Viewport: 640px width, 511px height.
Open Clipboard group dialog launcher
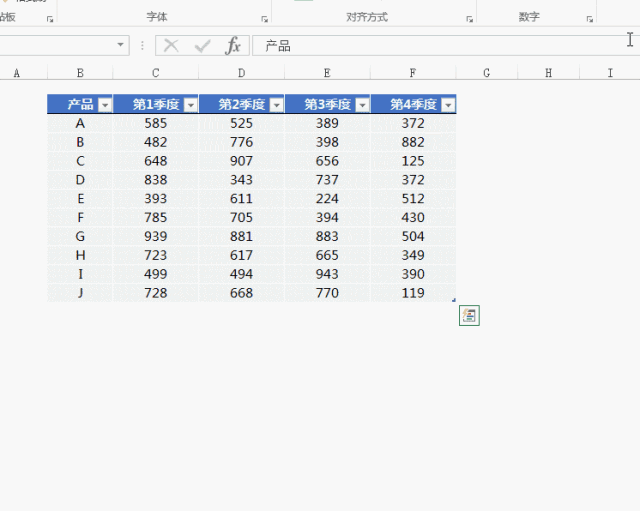50,19
